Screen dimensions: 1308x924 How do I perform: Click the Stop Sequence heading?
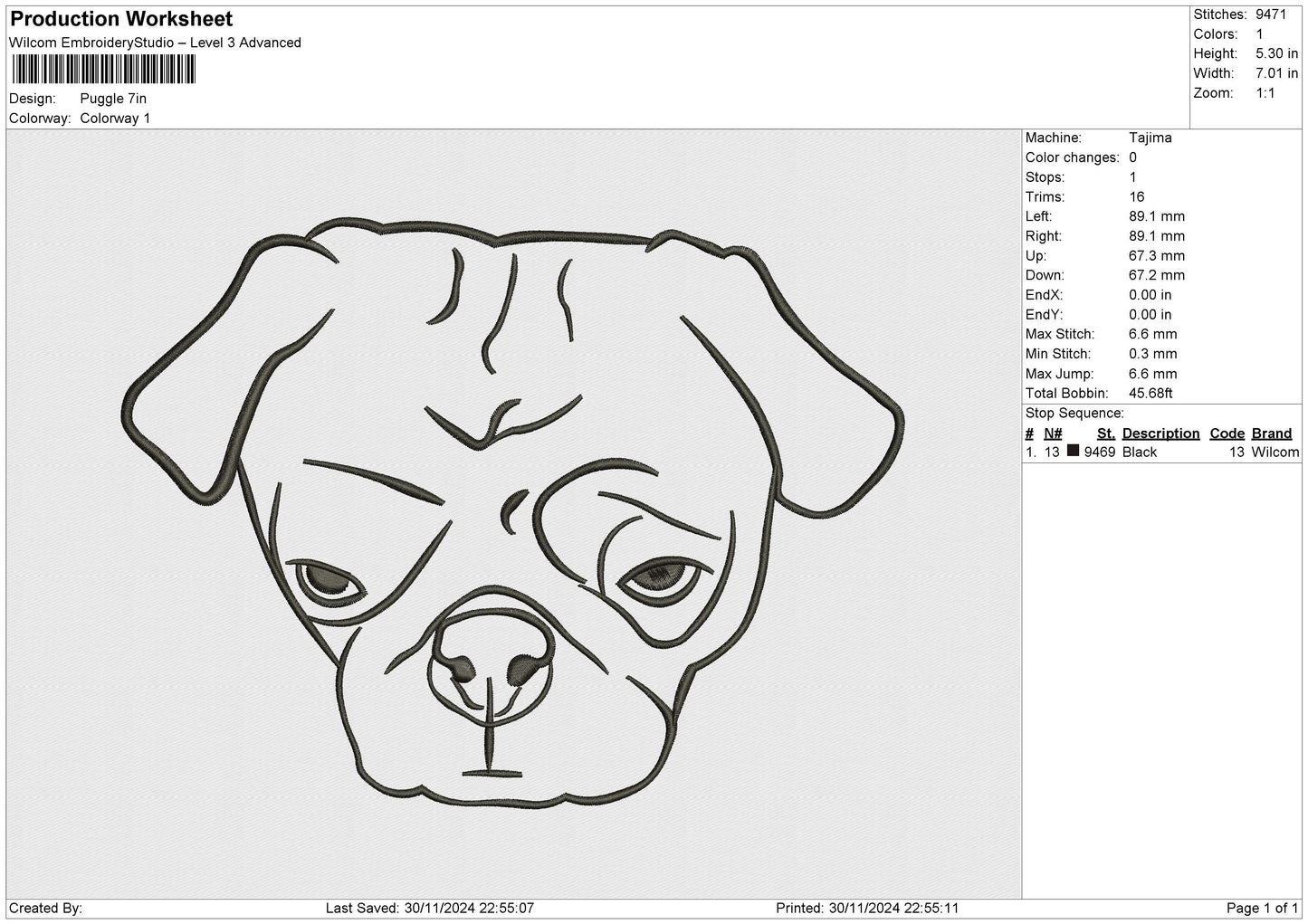[x=1074, y=414]
